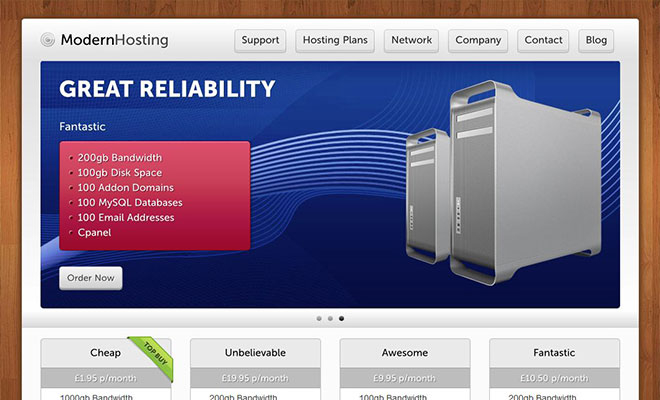Open the Company navigation item
This screenshot has height=400, width=660.
pos(477,41)
